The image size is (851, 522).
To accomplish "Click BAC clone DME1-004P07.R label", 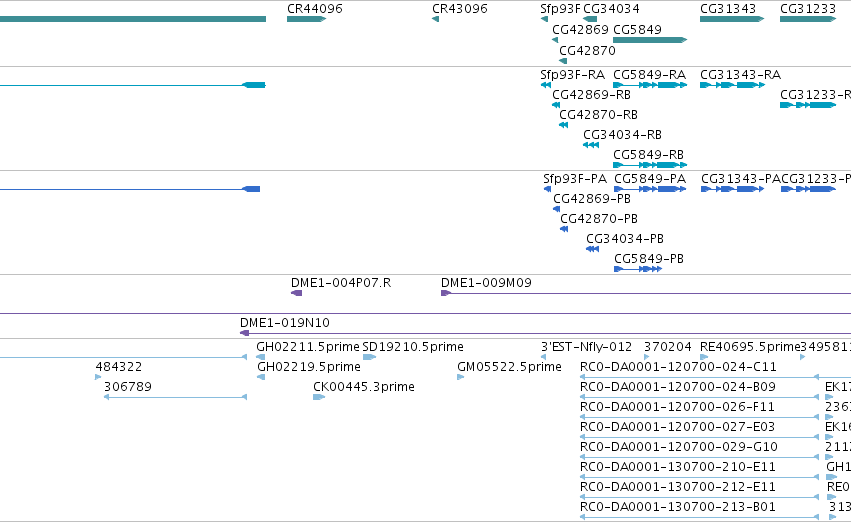I will 341,283.
